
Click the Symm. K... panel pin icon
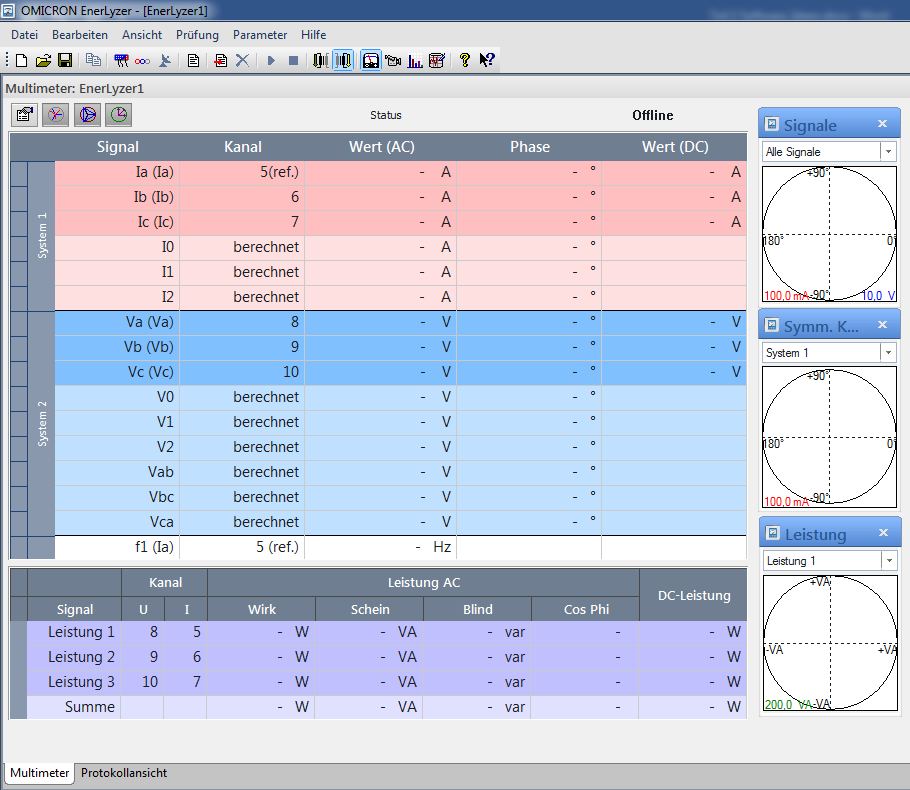coord(772,324)
